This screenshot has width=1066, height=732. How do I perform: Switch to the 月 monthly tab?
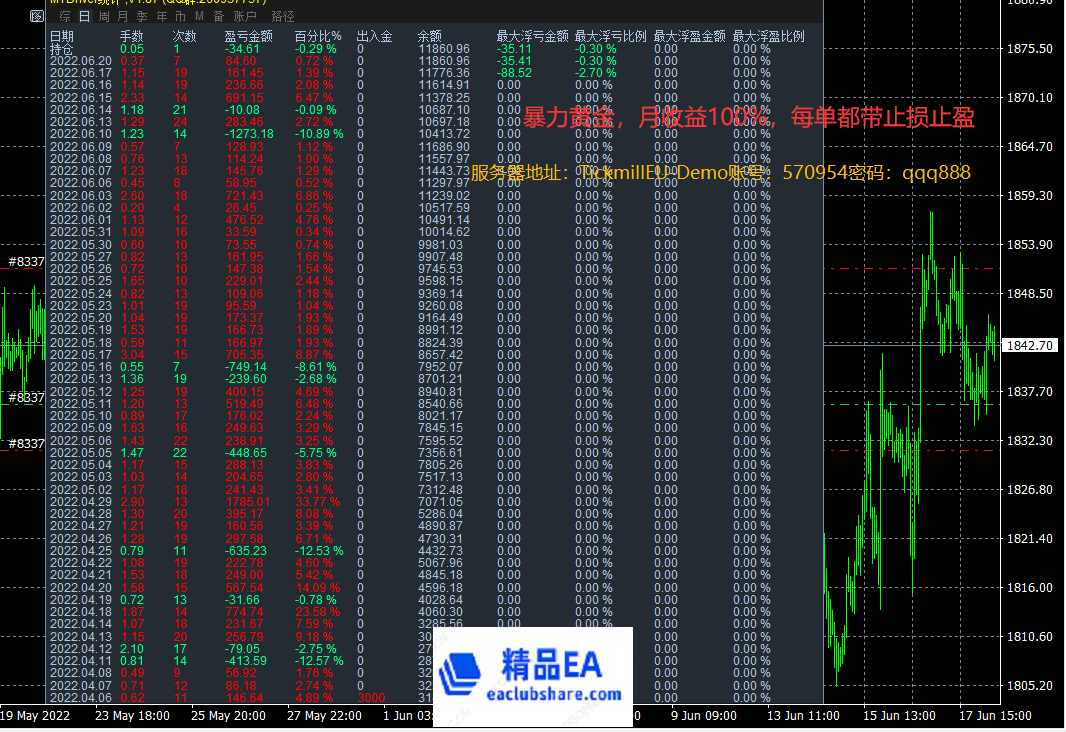pyautogui.click(x=123, y=16)
